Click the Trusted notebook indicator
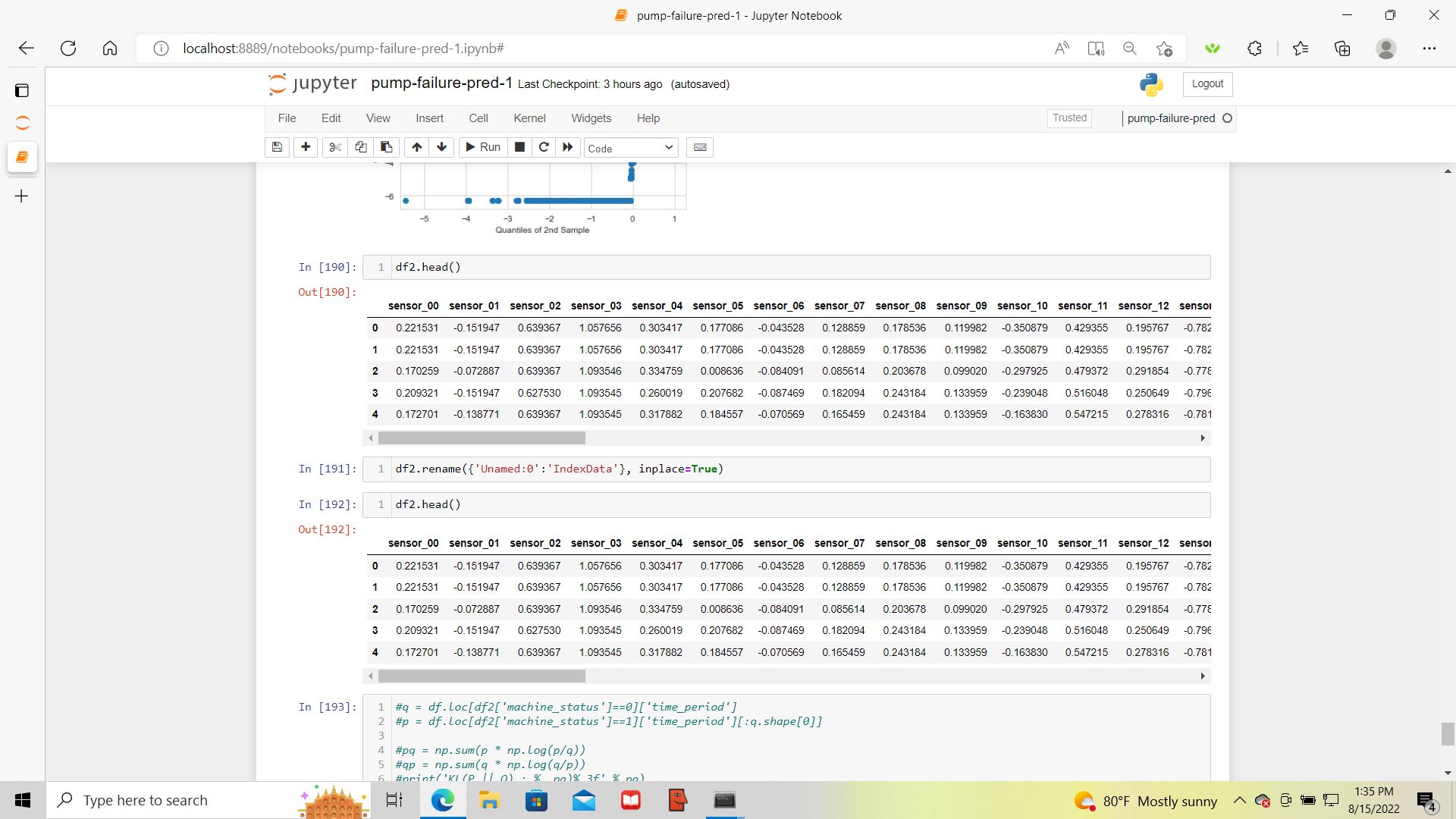 coord(1069,118)
